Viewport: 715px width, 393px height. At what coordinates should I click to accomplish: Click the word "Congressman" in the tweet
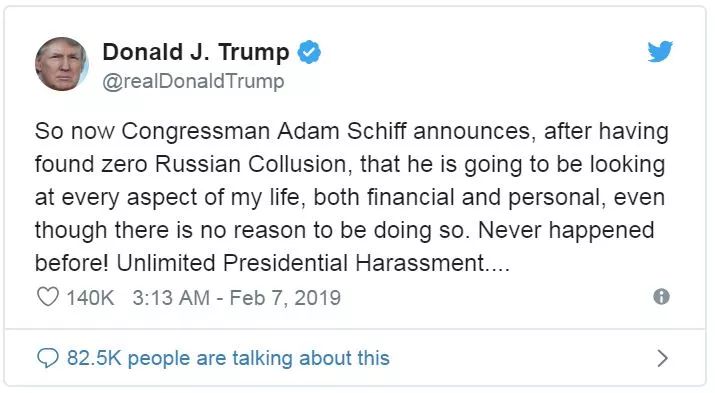(x=196, y=131)
